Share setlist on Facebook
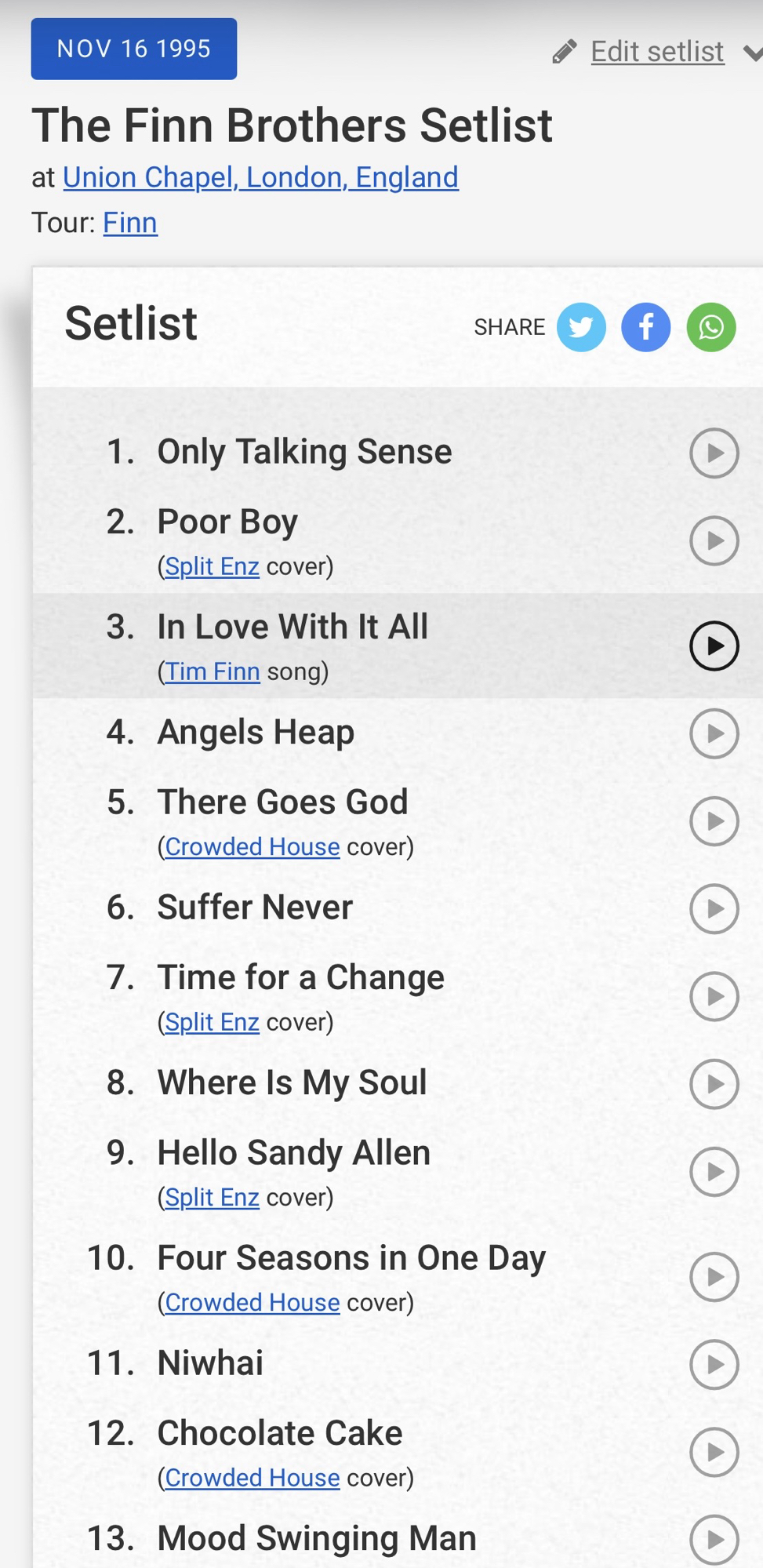This screenshot has height=1568, width=763. (645, 327)
